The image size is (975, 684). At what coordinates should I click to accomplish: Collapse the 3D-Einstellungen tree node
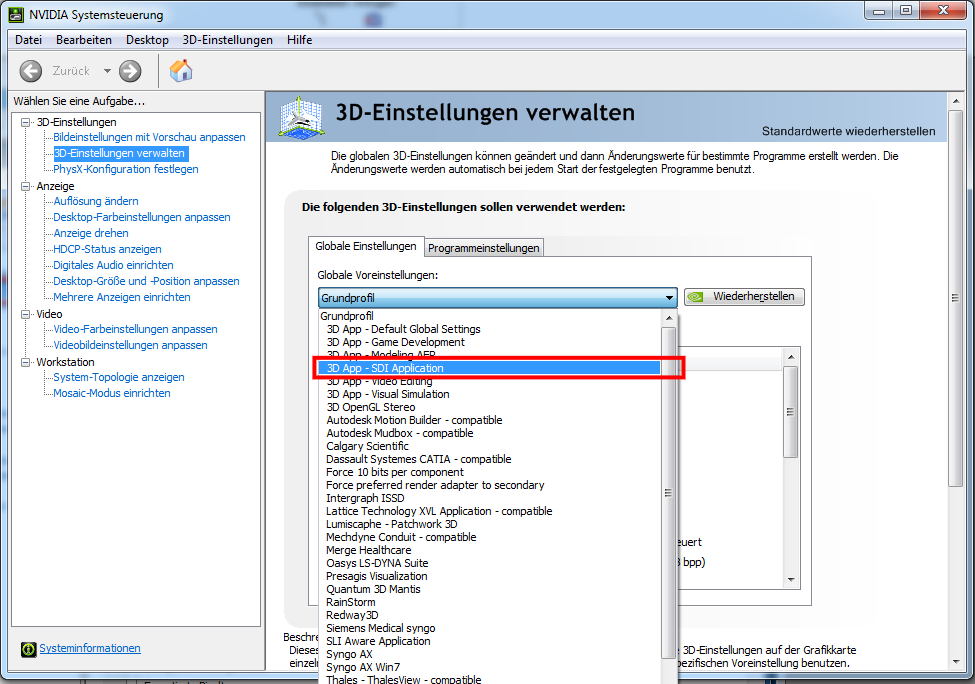tap(25, 122)
